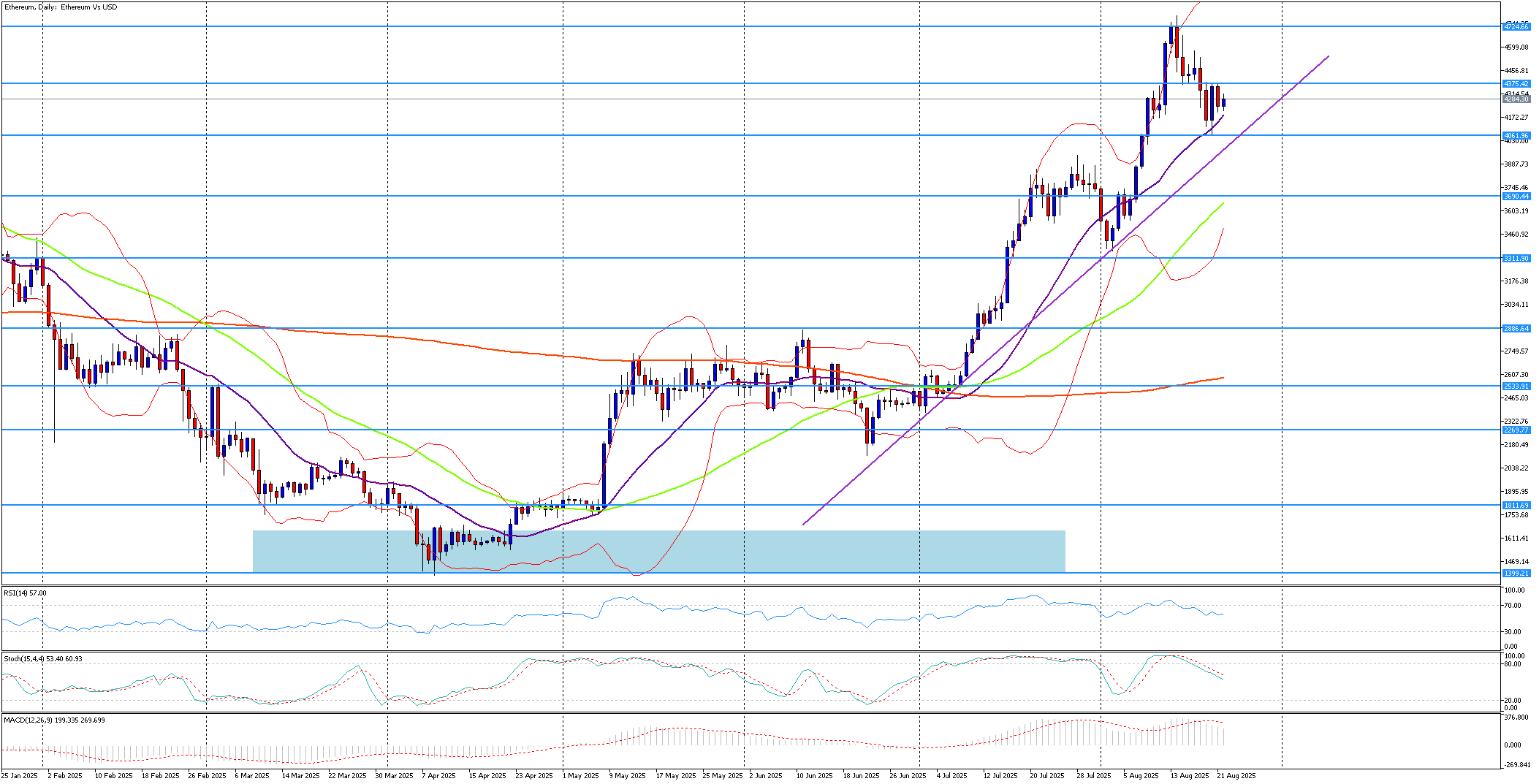Screen dimensions: 1539x784
Task: Click the RSI(14) 57.00 indicator label
Action: [25, 593]
